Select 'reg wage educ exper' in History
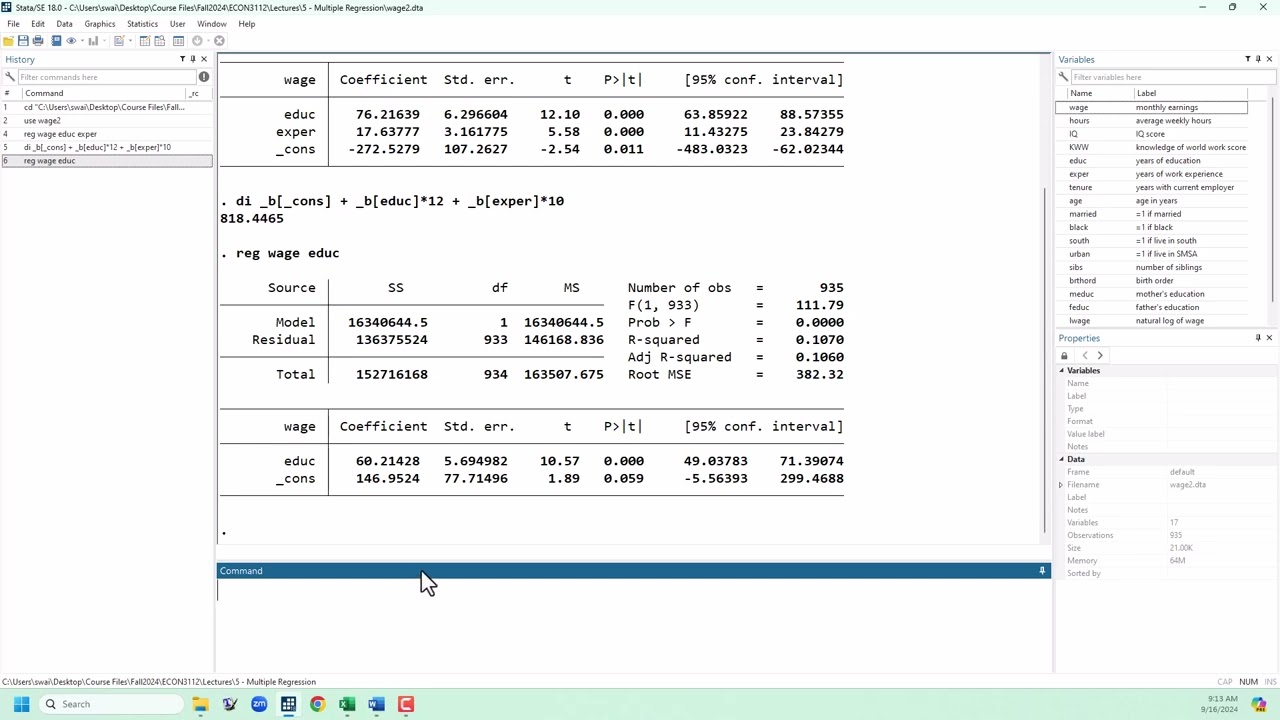1280x720 pixels. tap(107, 134)
